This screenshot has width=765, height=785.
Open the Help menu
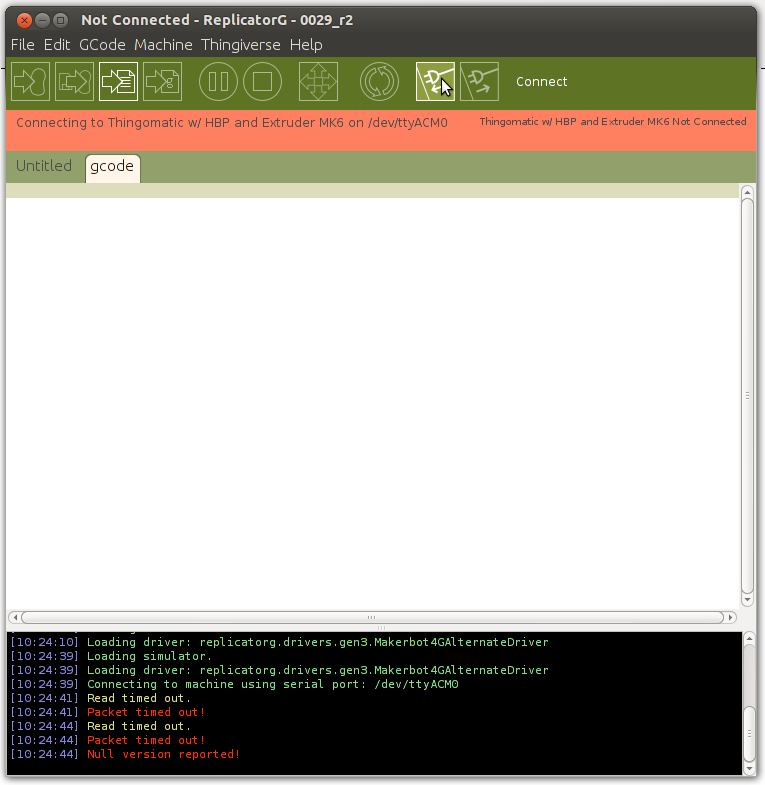(x=306, y=45)
